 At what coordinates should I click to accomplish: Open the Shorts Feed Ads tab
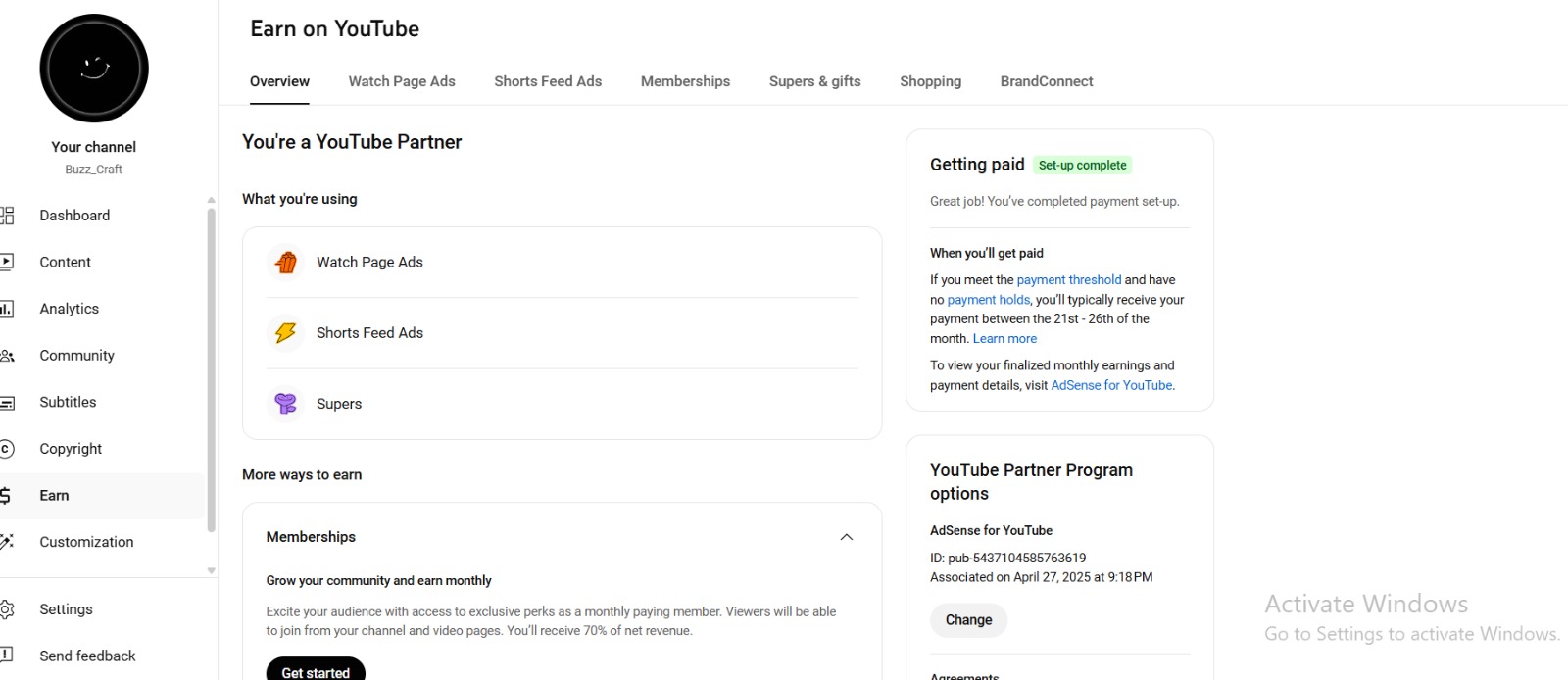click(x=548, y=81)
